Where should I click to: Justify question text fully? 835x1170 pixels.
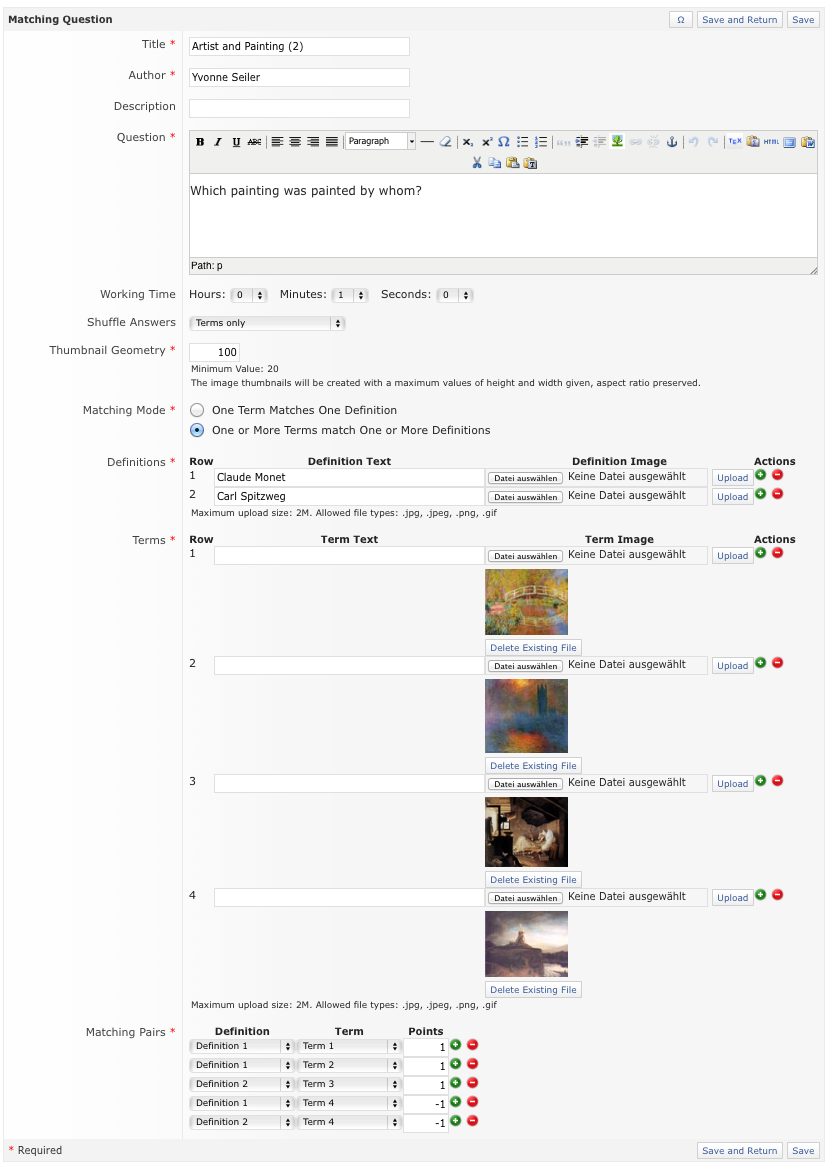coord(332,142)
